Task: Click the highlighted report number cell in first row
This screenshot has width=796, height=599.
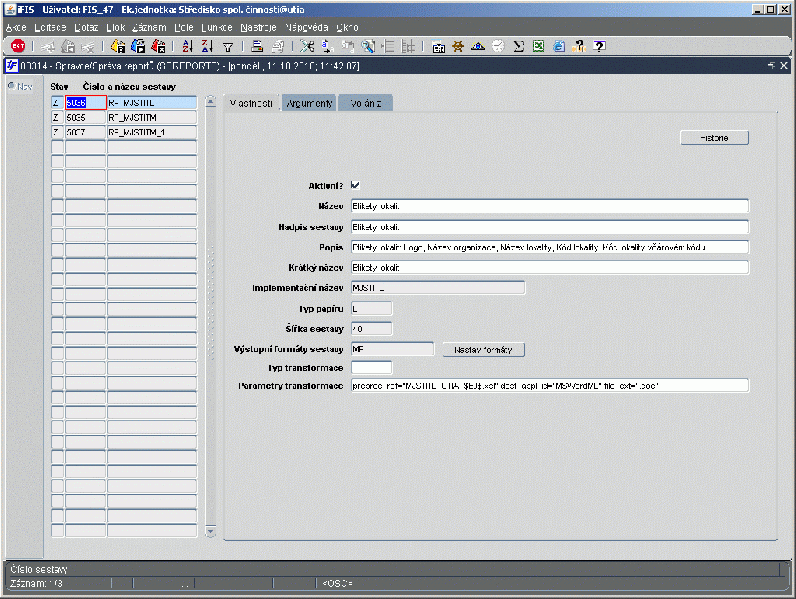Action: 85,103
